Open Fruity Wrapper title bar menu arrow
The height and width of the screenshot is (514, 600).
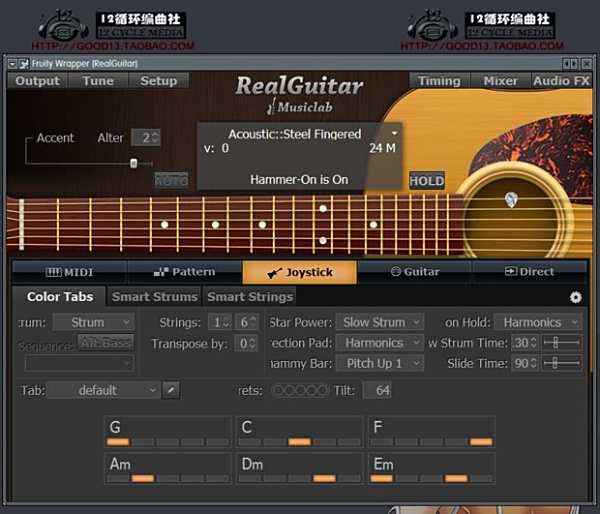12,64
